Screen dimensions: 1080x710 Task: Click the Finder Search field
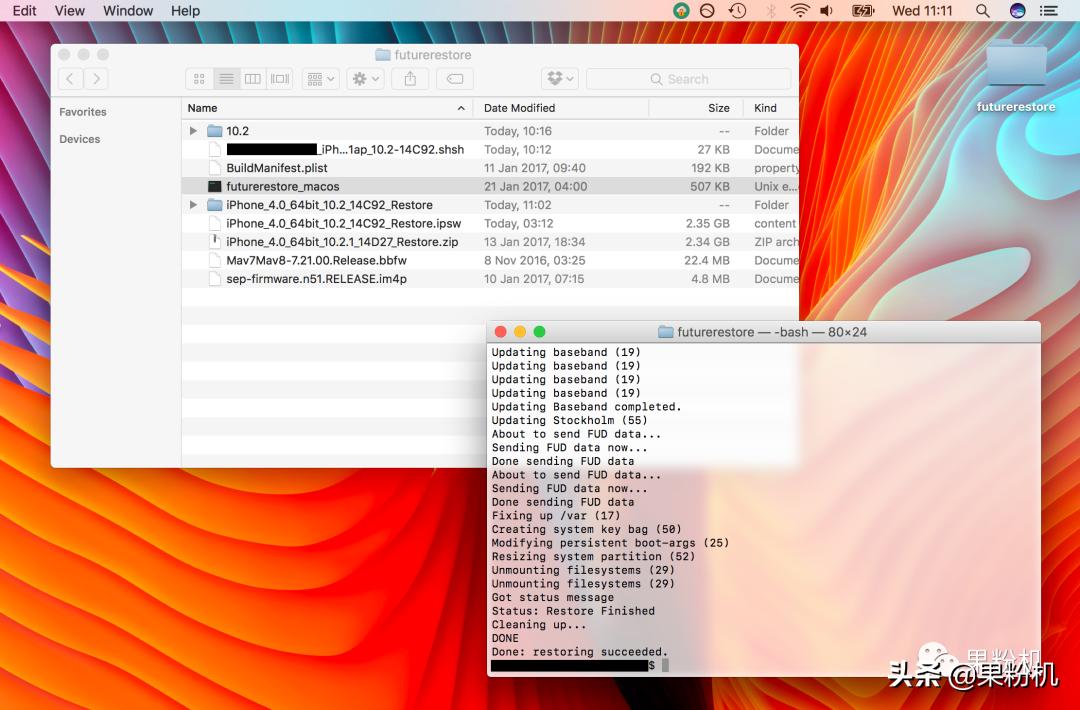(x=688, y=79)
